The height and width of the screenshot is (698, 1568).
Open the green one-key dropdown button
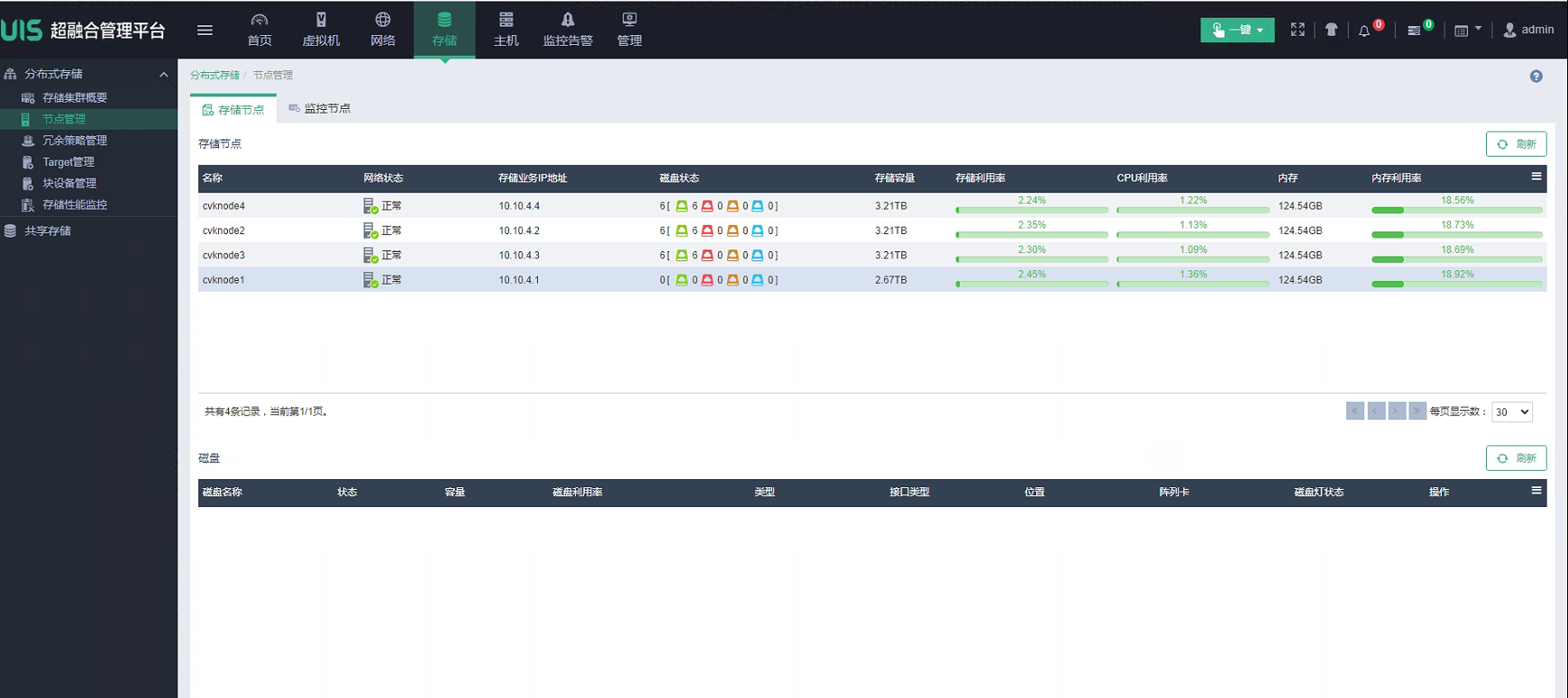coord(1237,30)
